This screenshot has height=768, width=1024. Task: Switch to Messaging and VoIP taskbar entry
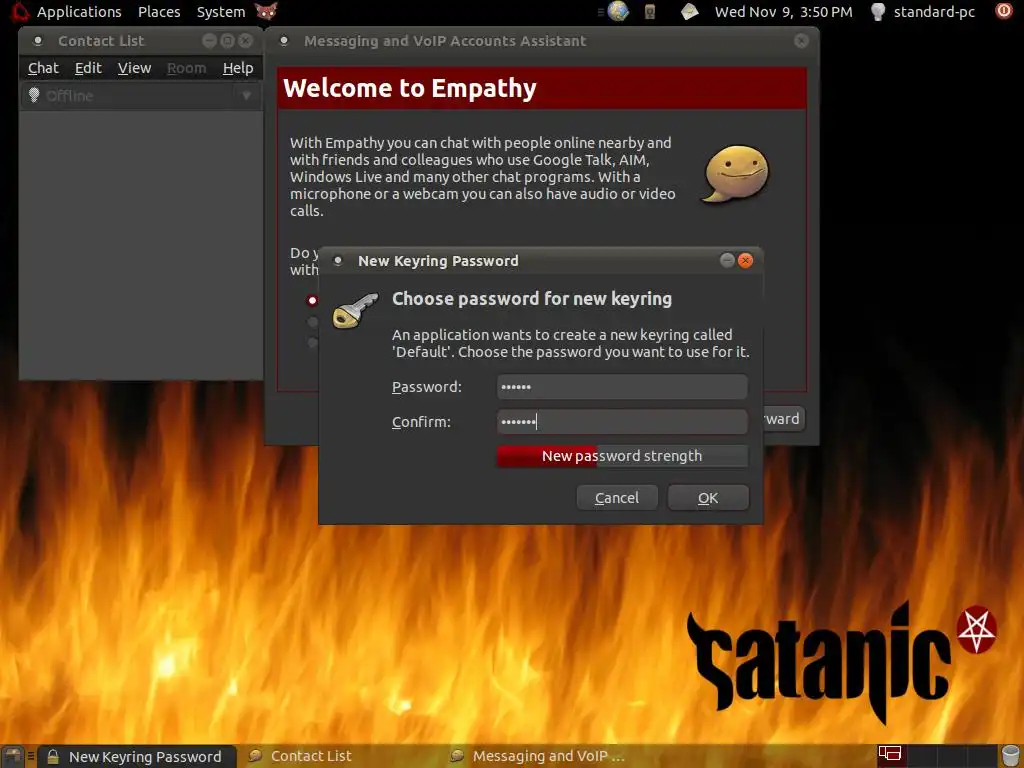tap(538, 756)
